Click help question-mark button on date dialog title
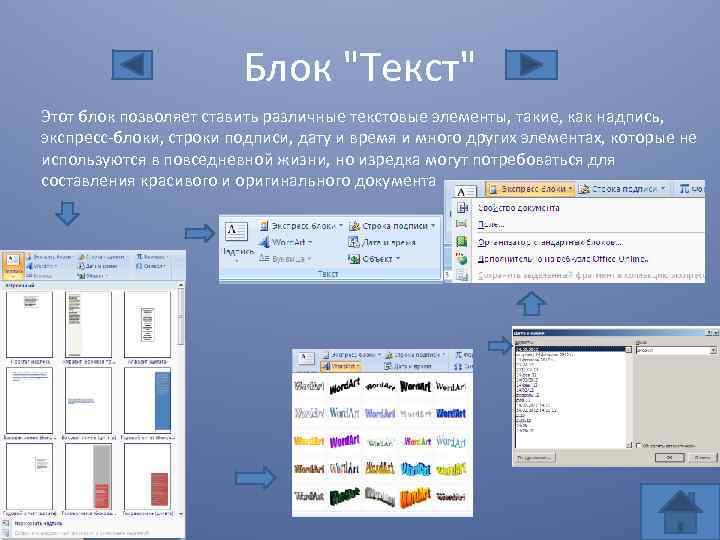Screen dimensions: 720x540 [709, 332]
